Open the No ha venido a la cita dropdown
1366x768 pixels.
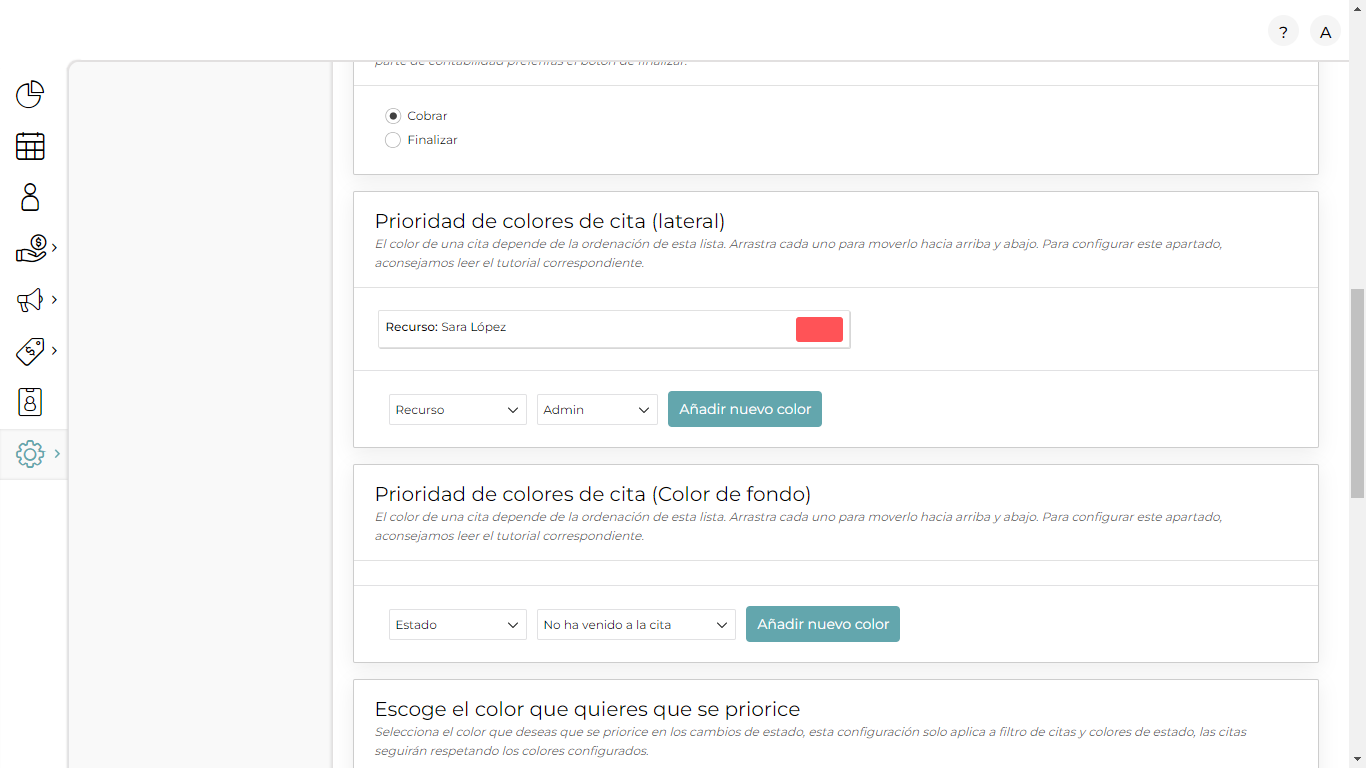coord(636,624)
